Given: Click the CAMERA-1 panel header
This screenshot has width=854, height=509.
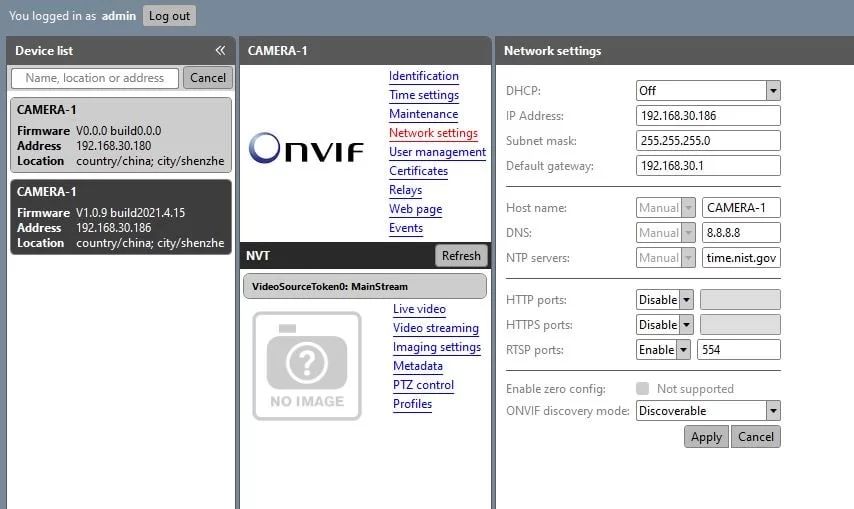Looking at the screenshot, I should (x=365, y=51).
